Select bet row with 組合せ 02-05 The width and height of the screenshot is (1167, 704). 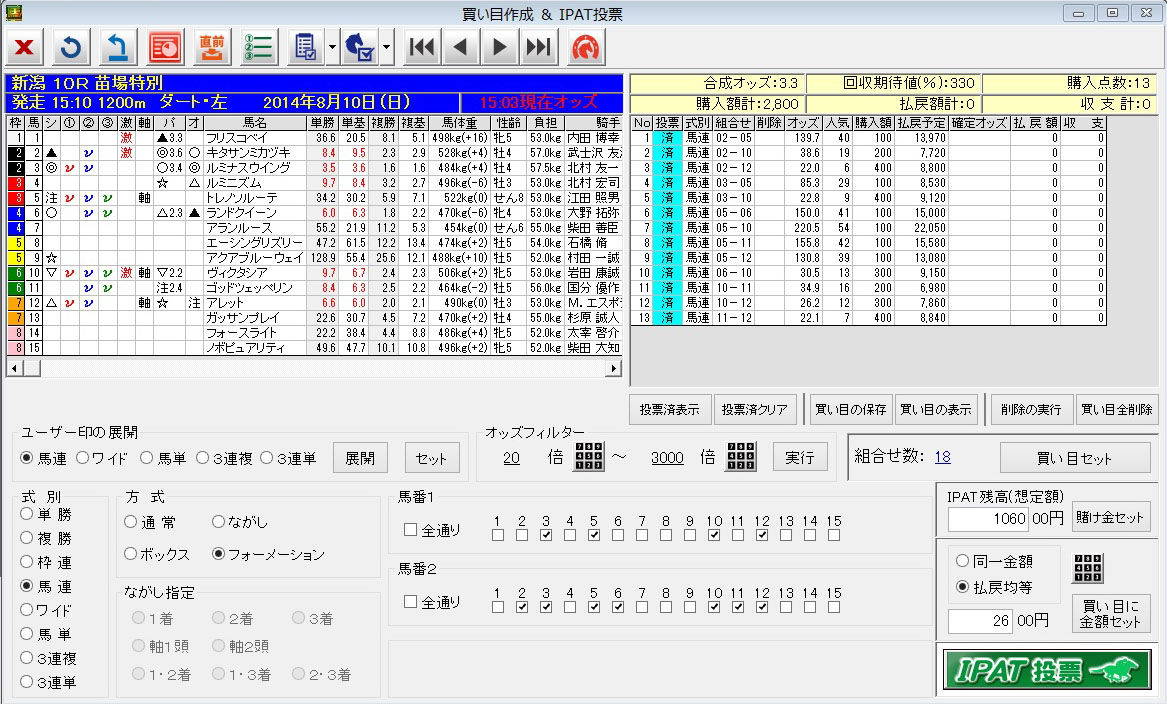point(868,138)
